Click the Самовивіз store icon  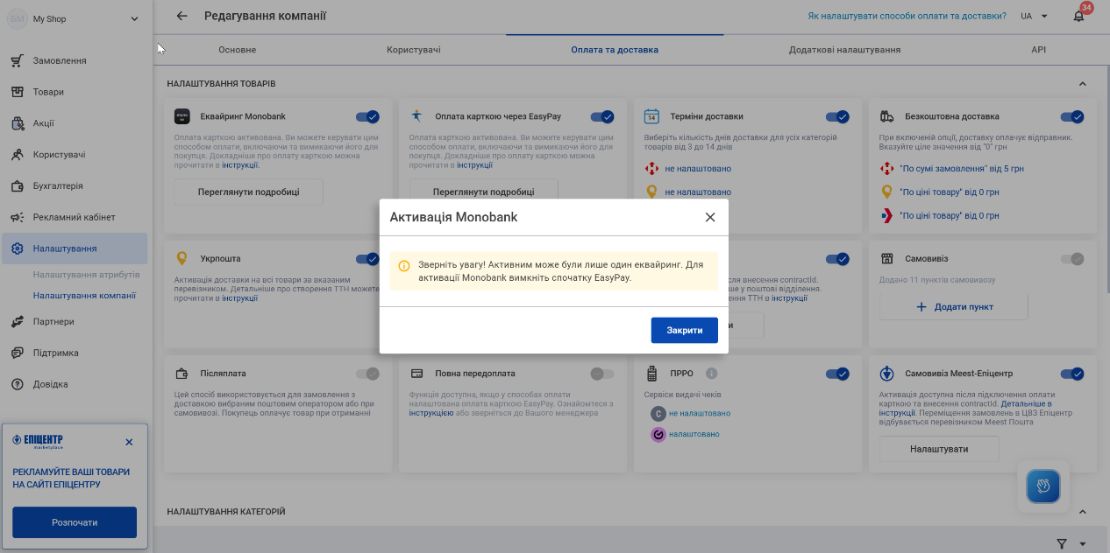886,259
